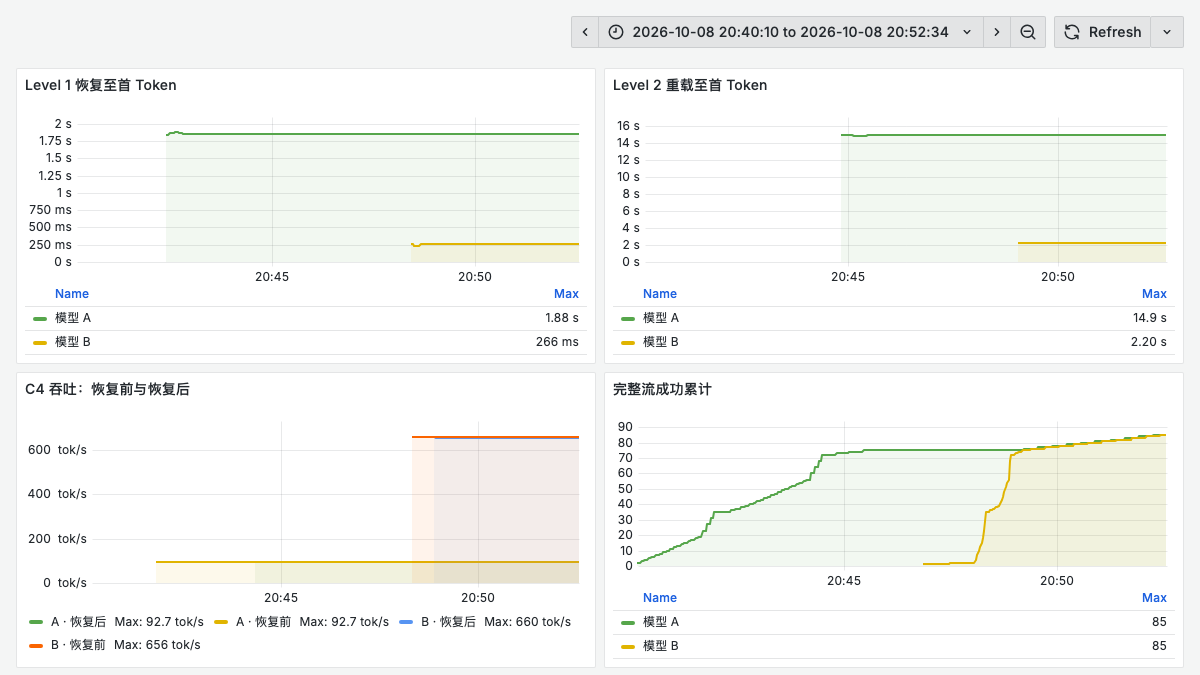Toggle 模型 B series in 完整流成功累计 legend
This screenshot has height=675, width=1200.
[x=661, y=646]
